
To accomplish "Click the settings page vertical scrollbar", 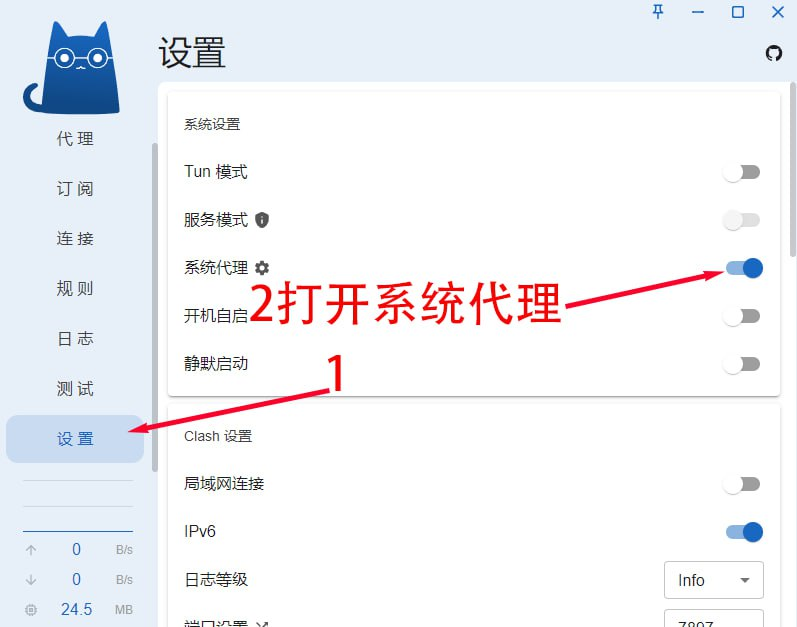I will (x=792, y=169).
